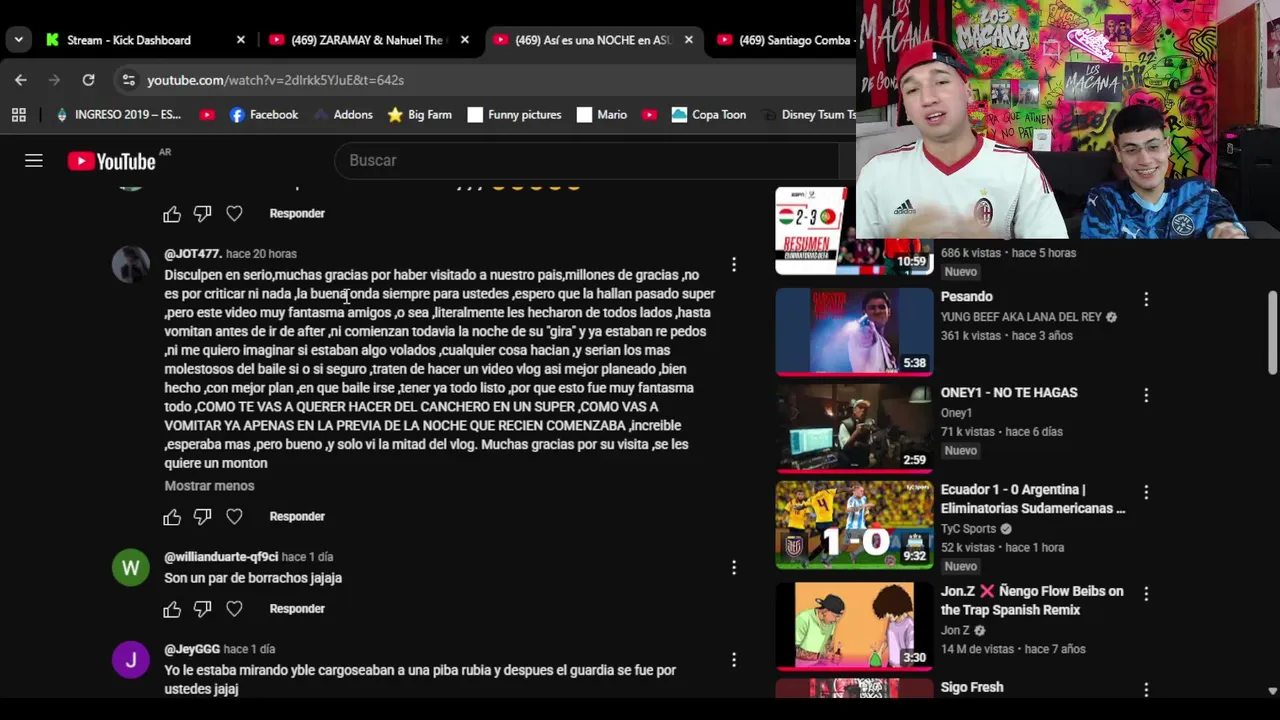The height and width of the screenshot is (720, 1280).
Task: Go to YouTube home via logo
Action: click(x=111, y=161)
